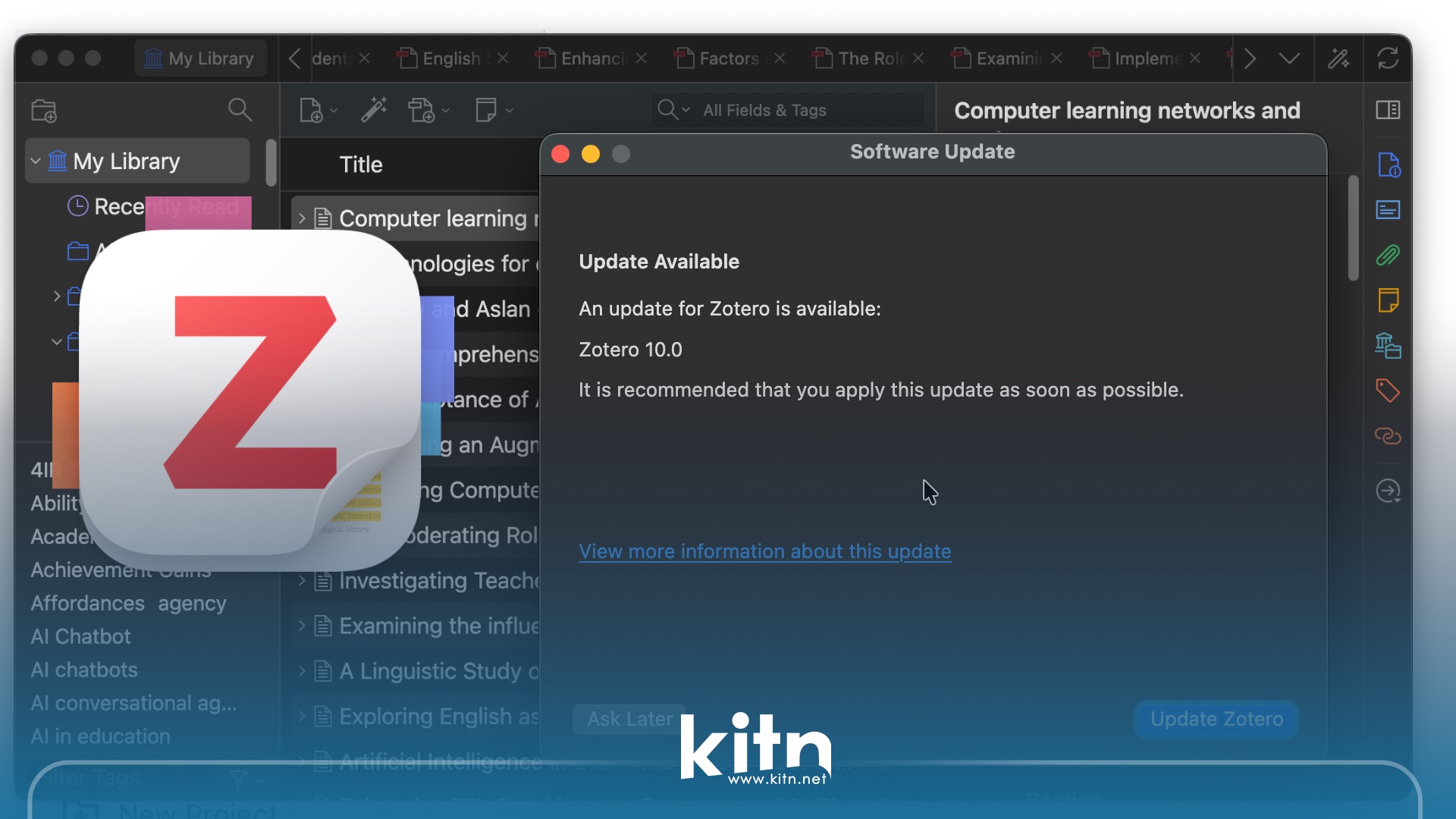
Task: Close the Factors tab
Action: coord(780,58)
